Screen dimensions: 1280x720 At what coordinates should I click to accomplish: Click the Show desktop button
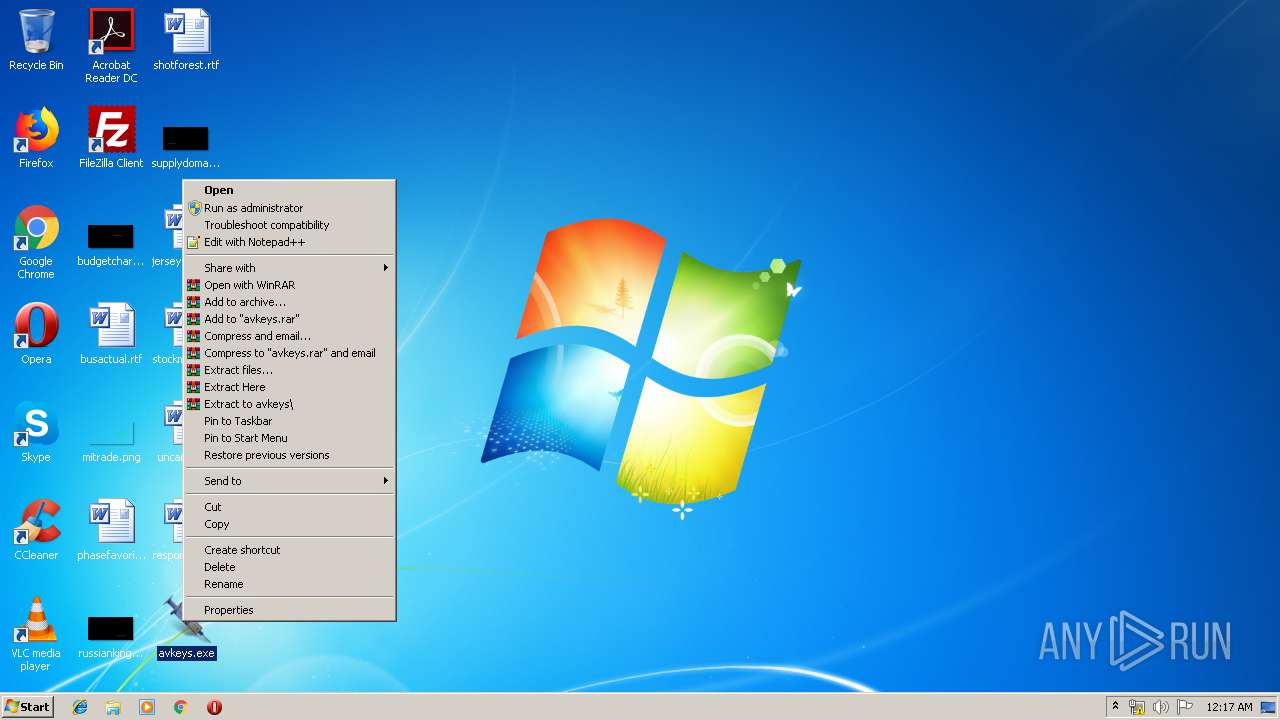point(1268,707)
